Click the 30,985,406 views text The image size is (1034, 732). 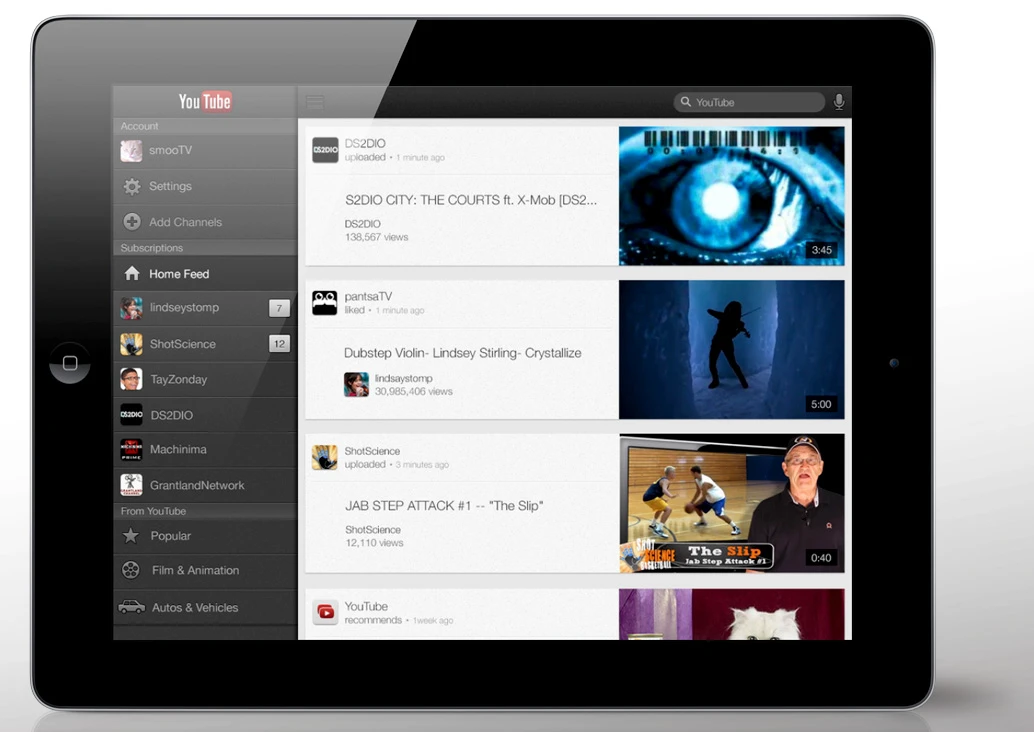413,392
